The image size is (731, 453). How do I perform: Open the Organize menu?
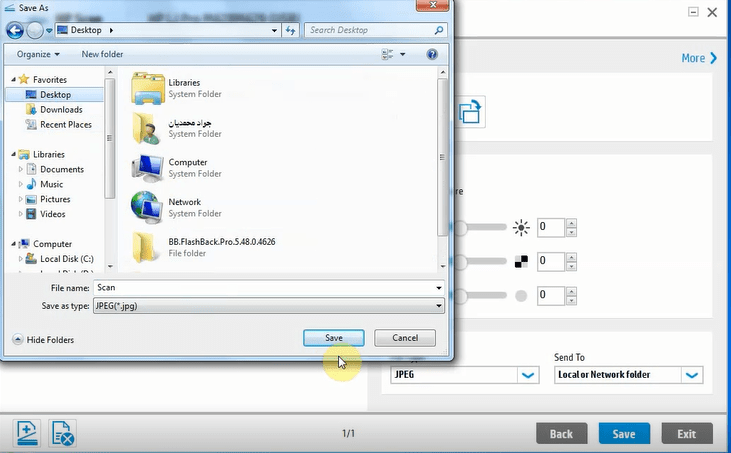pos(38,54)
